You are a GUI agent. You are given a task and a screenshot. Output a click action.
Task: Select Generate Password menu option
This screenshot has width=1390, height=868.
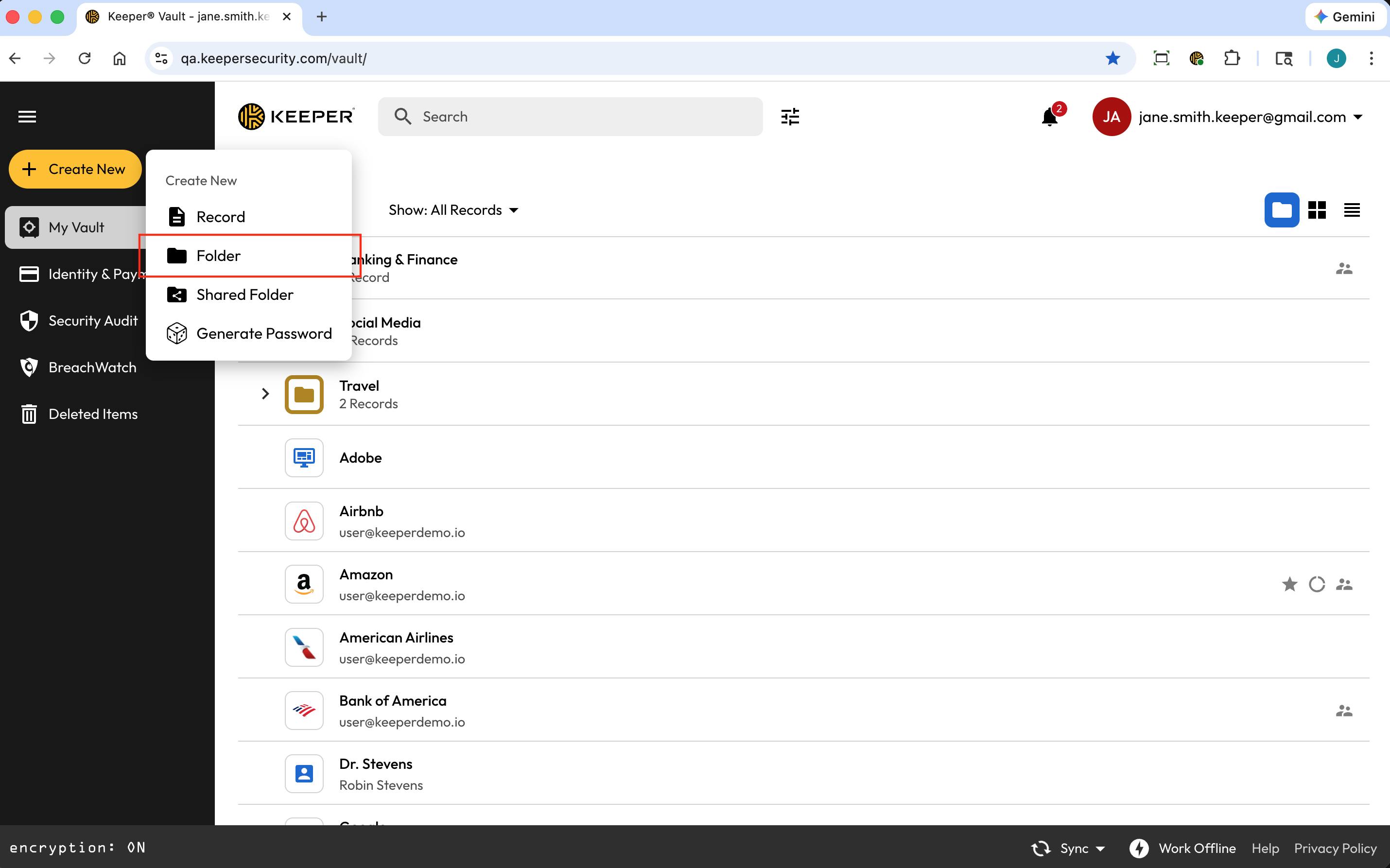pos(263,333)
